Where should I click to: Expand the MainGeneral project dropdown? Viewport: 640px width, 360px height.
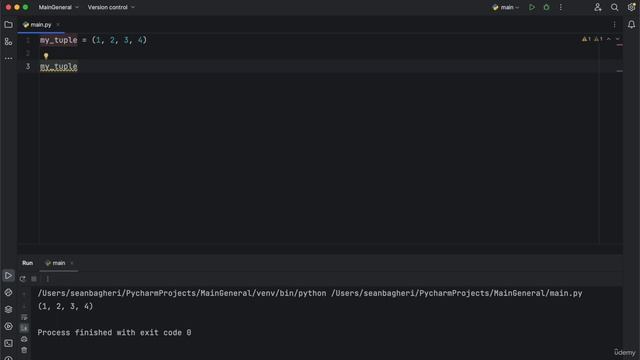click(x=58, y=7)
